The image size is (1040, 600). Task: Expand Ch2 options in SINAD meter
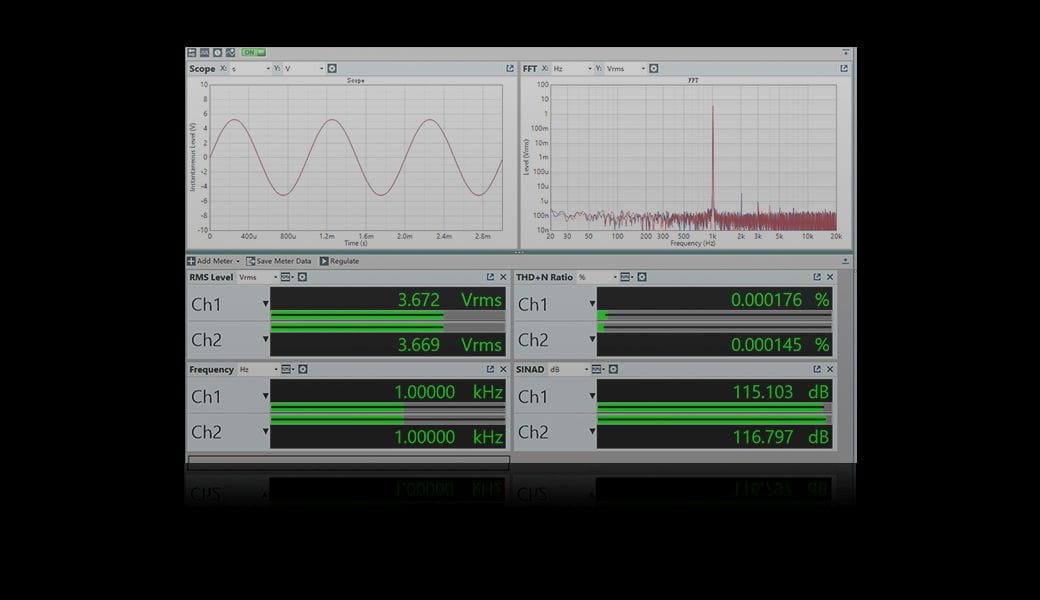(592, 432)
